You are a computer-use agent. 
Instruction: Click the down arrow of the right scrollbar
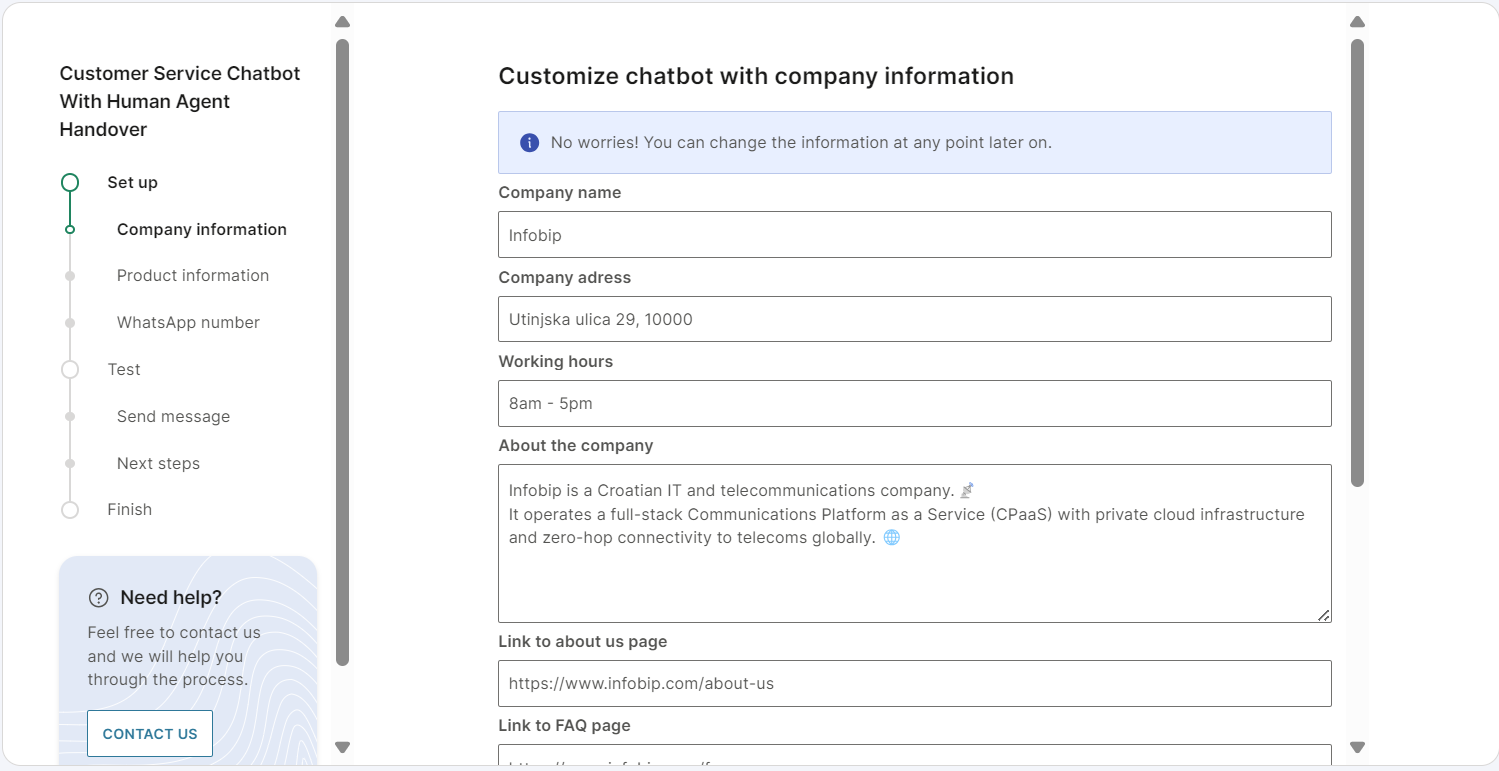click(x=1357, y=747)
